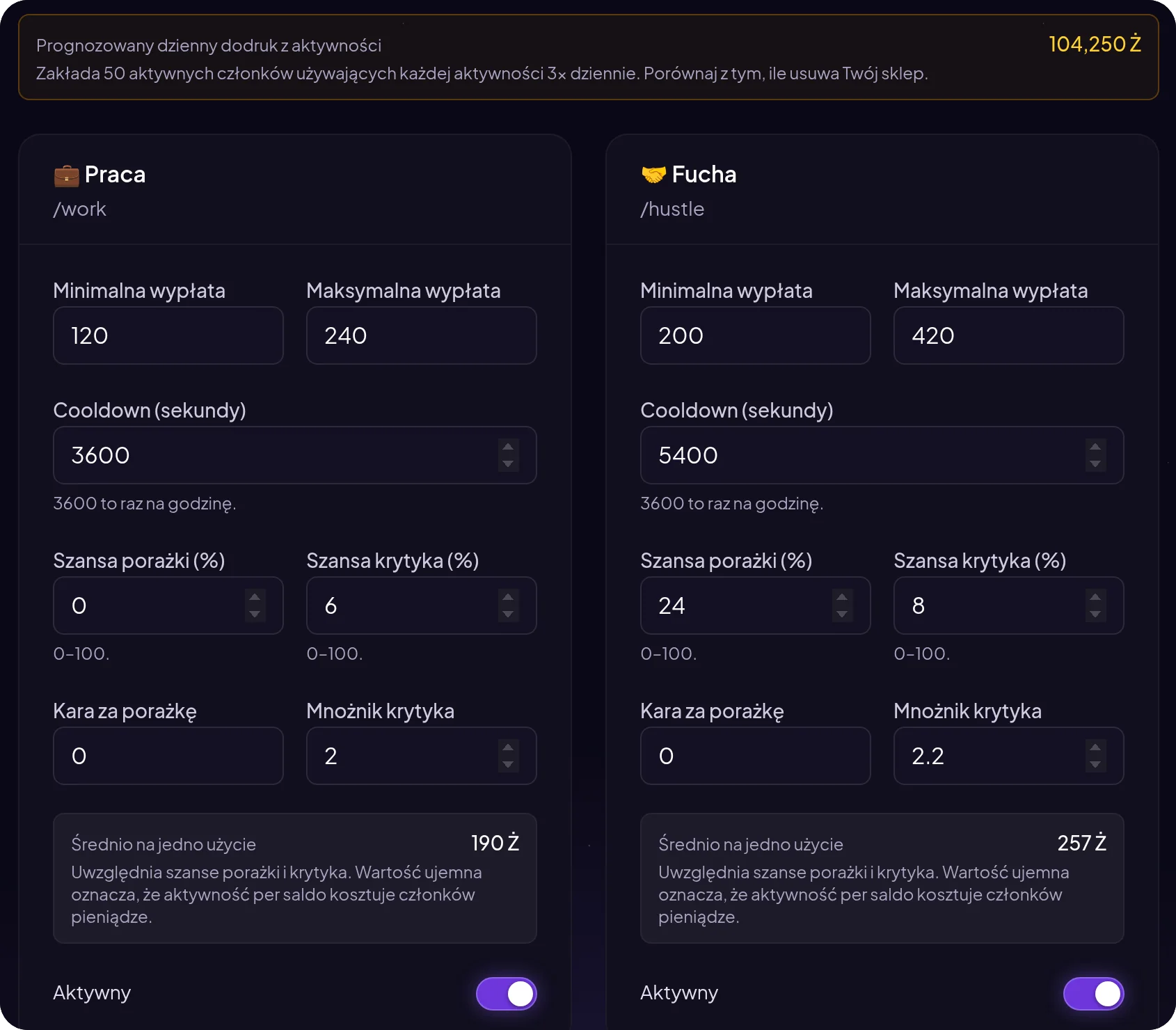Viewport: 1176px width, 1030px height.
Task: Click Fucha Cooldown field showing 5400
Action: pyautogui.click(x=882, y=455)
